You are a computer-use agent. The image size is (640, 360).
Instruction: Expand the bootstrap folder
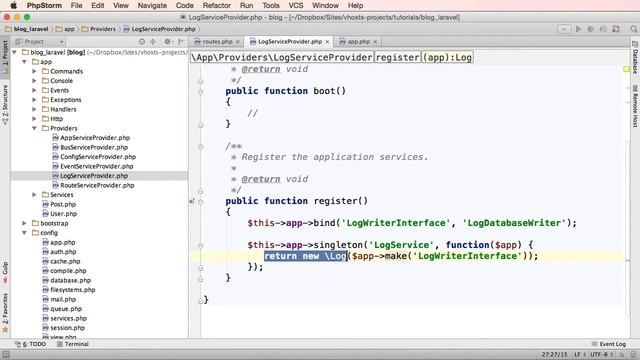click(24, 223)
